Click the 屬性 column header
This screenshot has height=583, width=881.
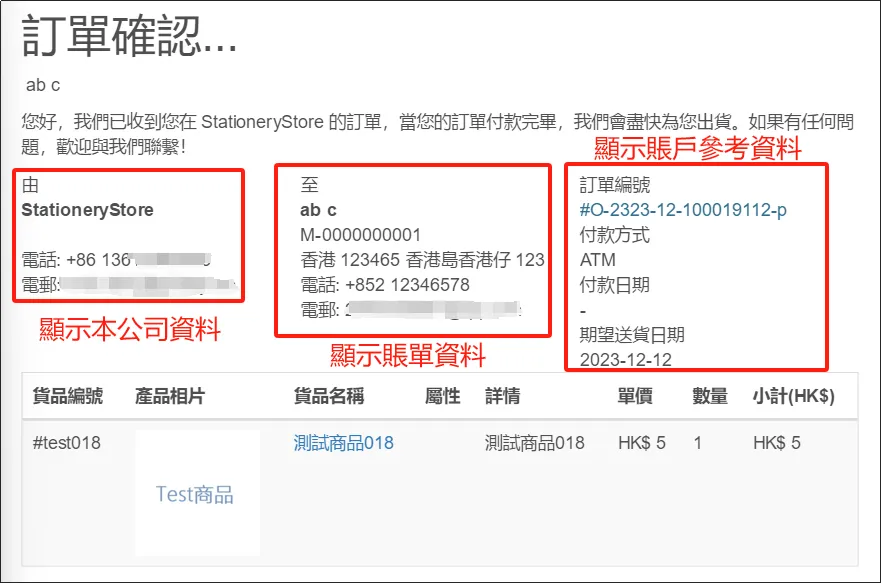pyautogui.click(x=443, y=396)
